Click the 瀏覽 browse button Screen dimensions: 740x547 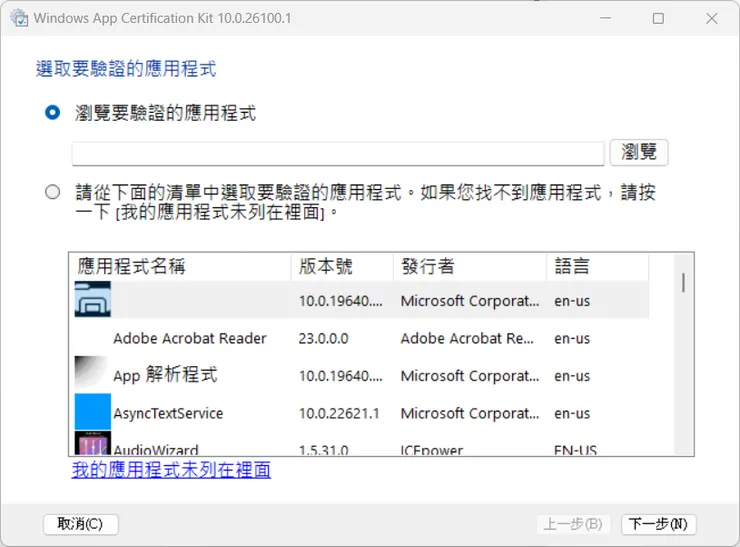click(639, 152)
